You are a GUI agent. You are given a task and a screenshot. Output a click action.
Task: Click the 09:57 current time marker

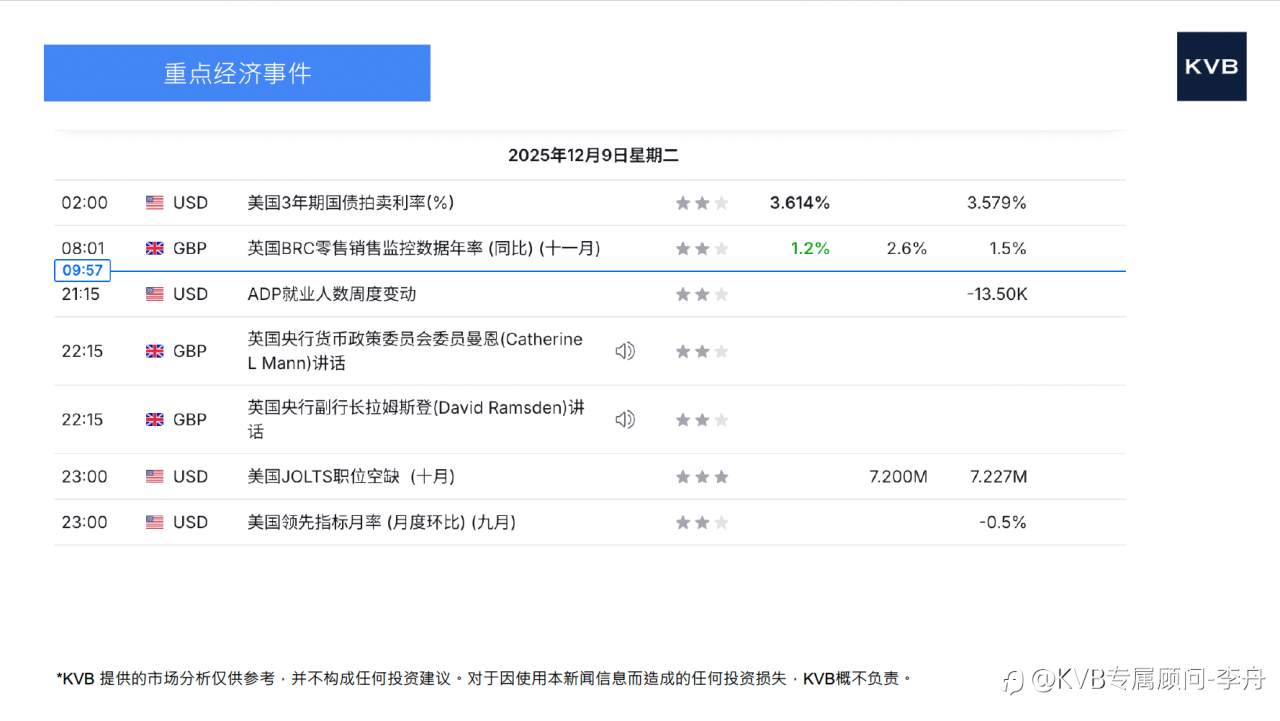click(x=82, y=270)
